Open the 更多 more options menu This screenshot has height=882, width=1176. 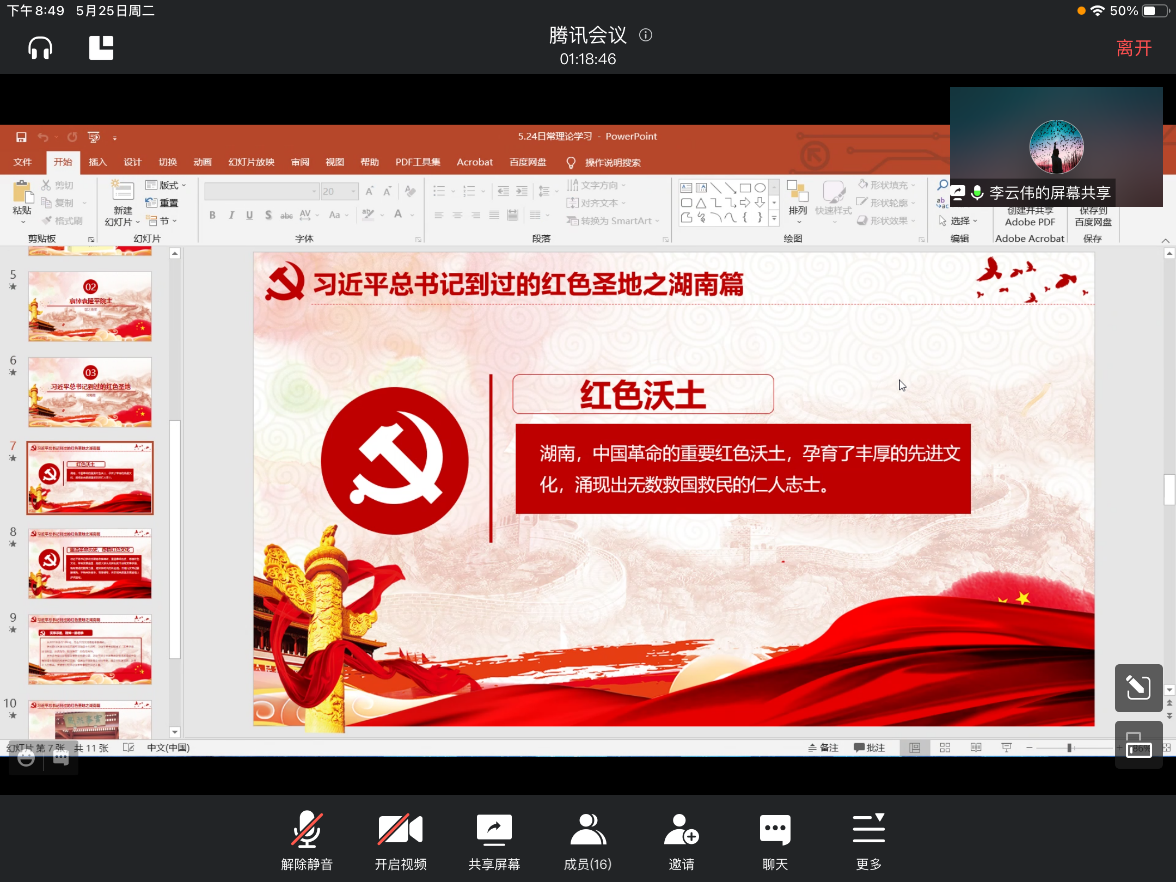(868, 841)
